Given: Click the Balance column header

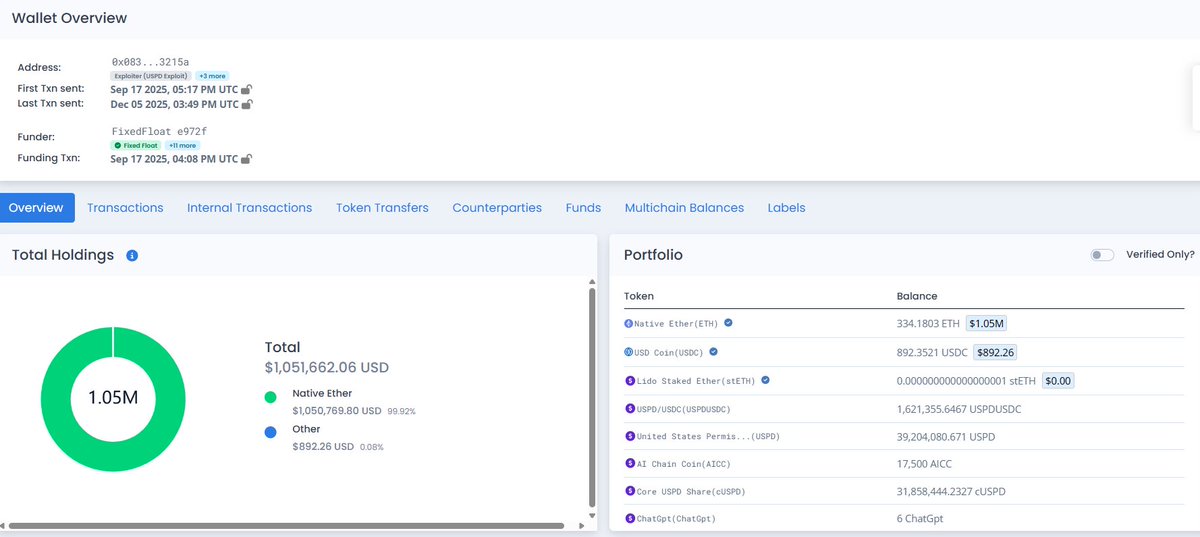Looking at the screenshot, I should 917,296.
